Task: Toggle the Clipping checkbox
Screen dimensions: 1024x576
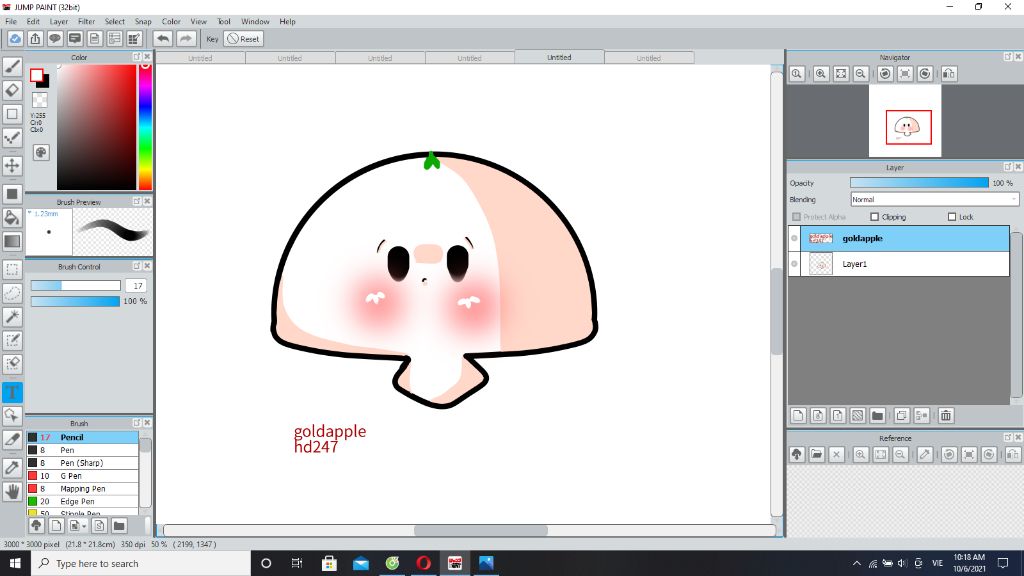Action: pos(874,217)
